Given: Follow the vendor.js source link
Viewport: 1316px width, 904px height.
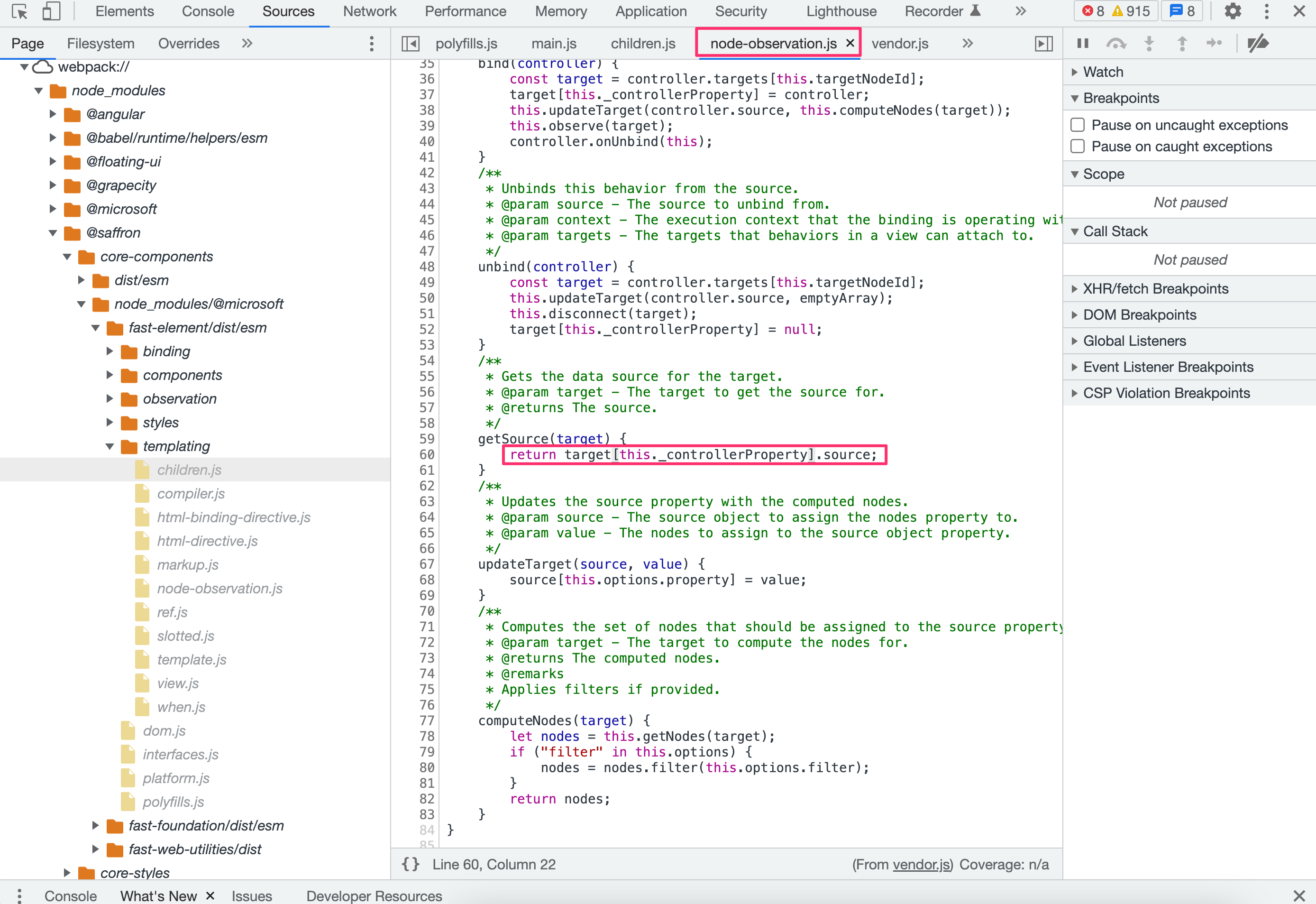Looking at the screenshot, I should (x=921, y=864).
